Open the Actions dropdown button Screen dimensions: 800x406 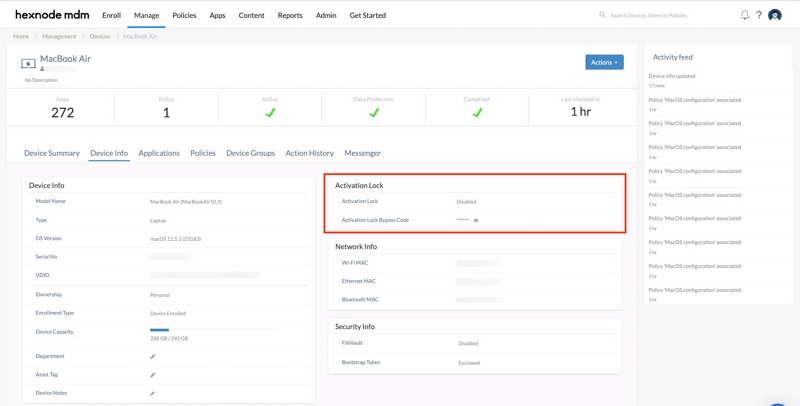click(x=604, y=62)
